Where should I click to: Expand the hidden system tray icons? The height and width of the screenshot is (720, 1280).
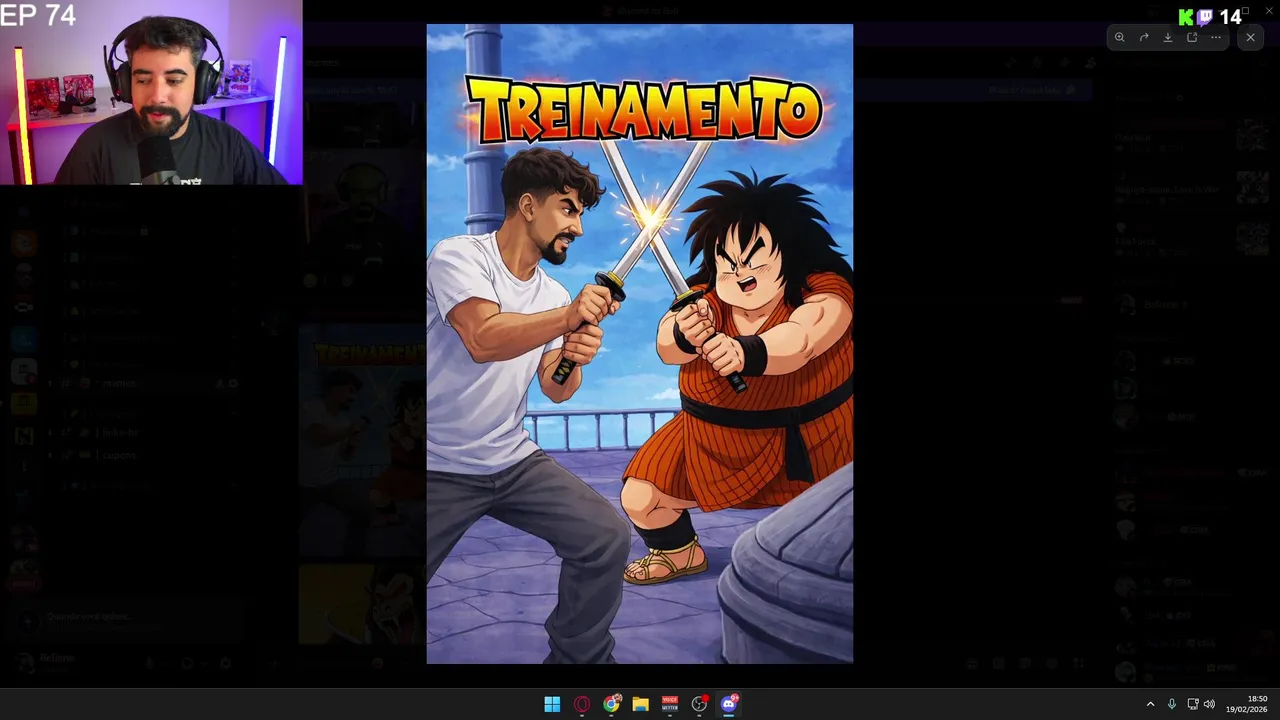tap(1150, 704)
